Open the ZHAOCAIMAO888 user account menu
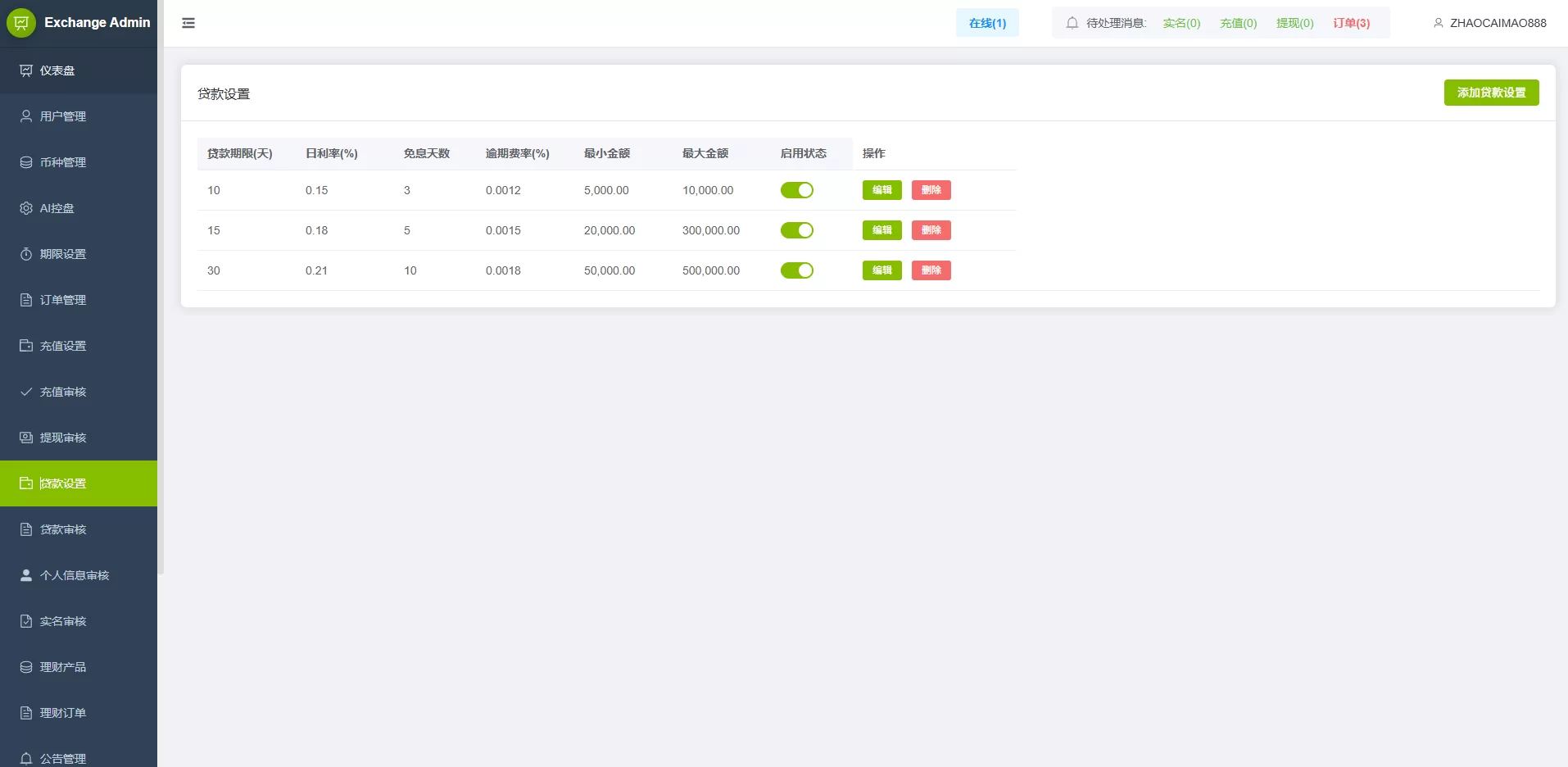 (x=1489, y=23)
